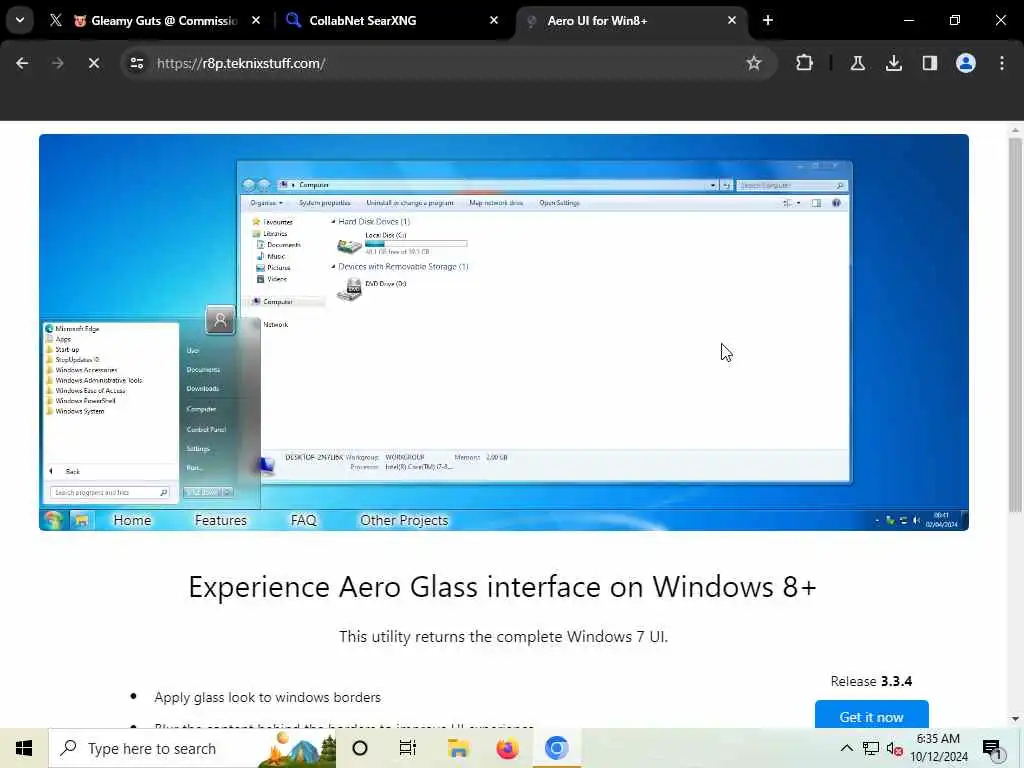This screenshot has height=768, width=1024.
Task: Click the scrollbar down arrow
Action: (x=1015, y=719)
